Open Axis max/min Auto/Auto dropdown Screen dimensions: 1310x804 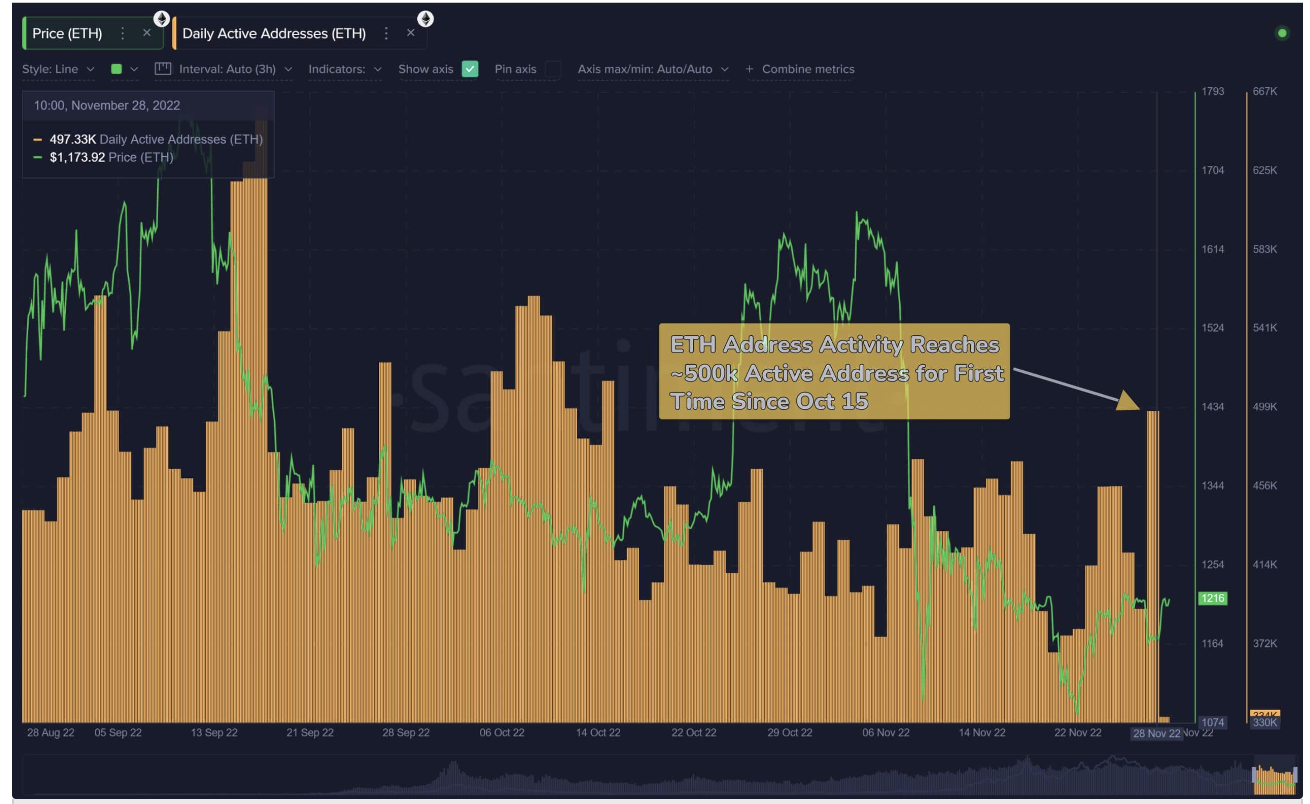(x=653, y=69)
